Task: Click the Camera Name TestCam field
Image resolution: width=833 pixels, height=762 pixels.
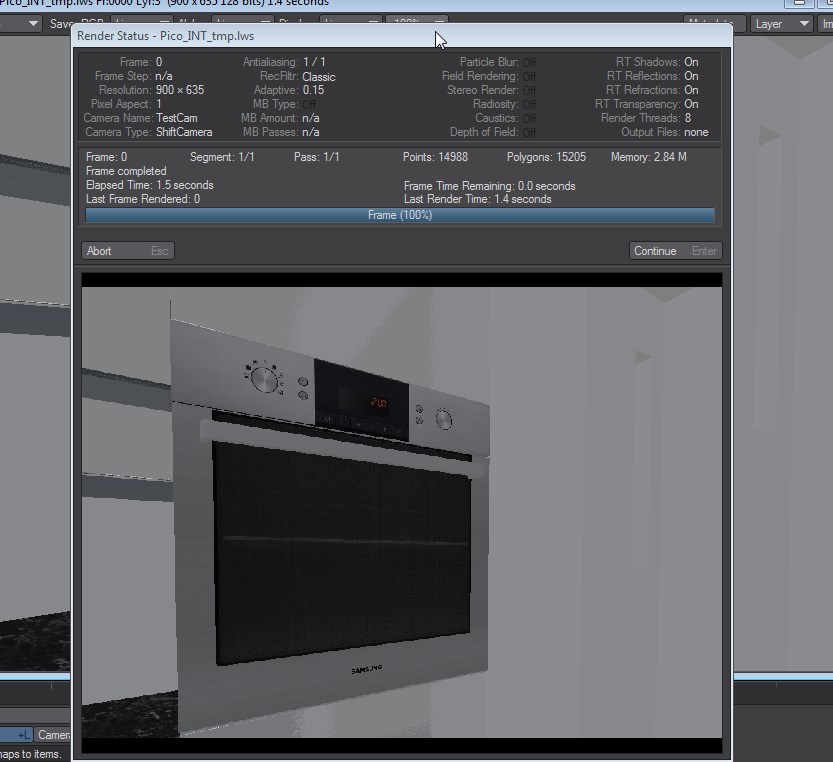Action: [x=177, y=118]
